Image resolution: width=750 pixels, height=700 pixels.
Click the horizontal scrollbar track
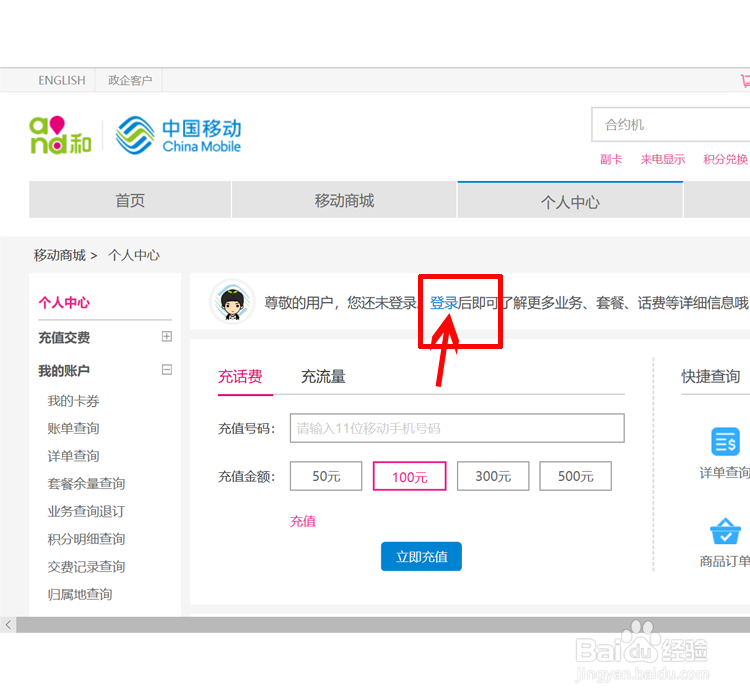383,624
